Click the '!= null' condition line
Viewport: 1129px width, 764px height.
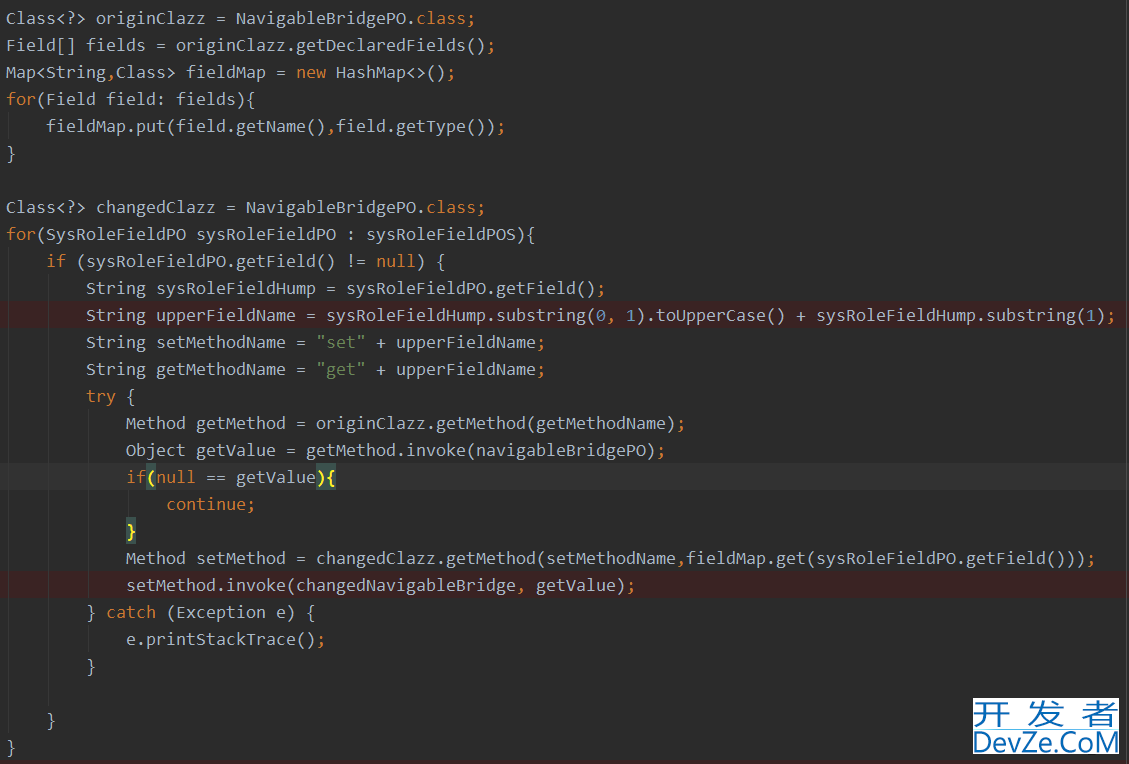point(246,261)
